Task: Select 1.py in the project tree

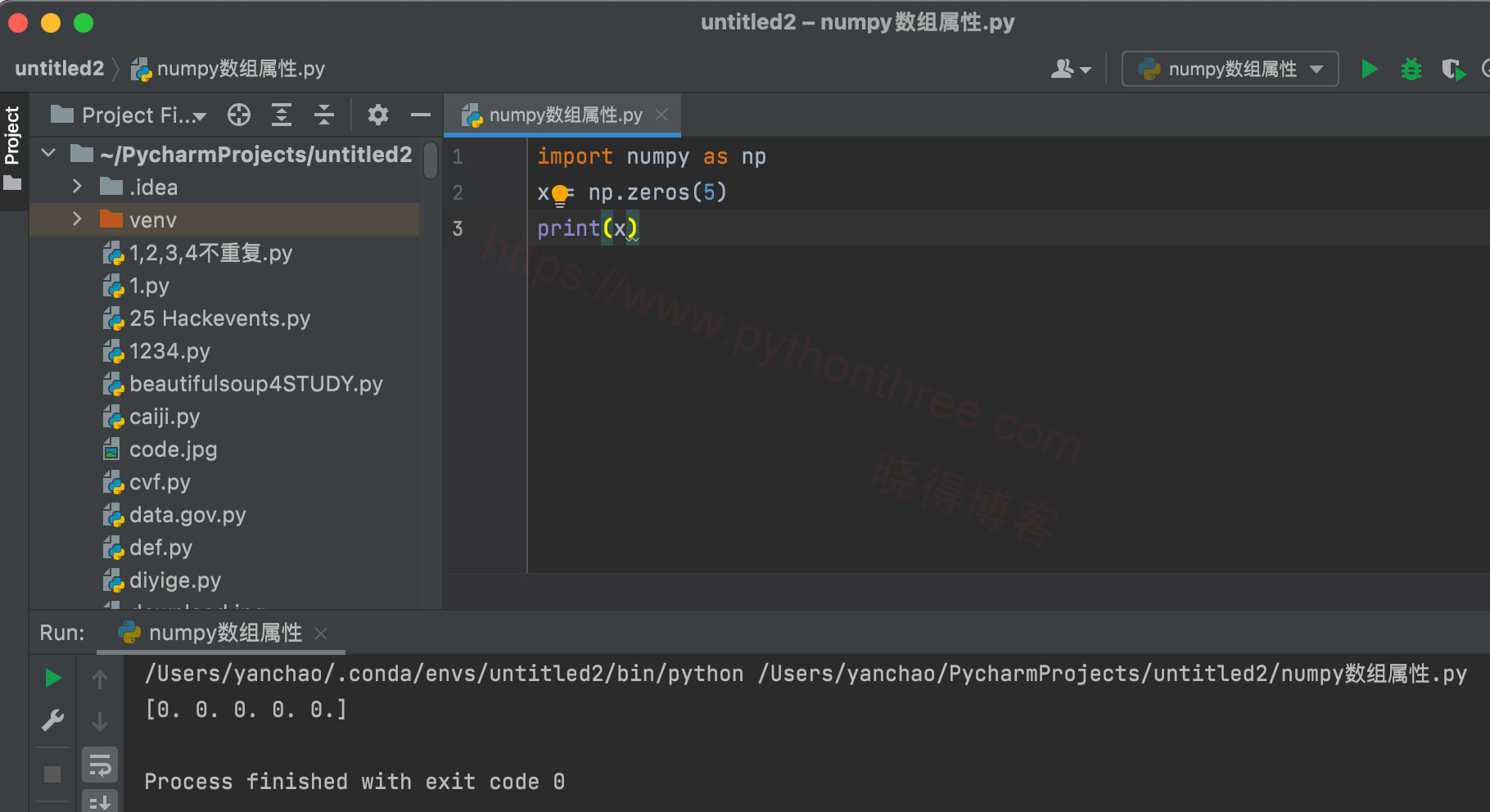Action: point(149,286)
